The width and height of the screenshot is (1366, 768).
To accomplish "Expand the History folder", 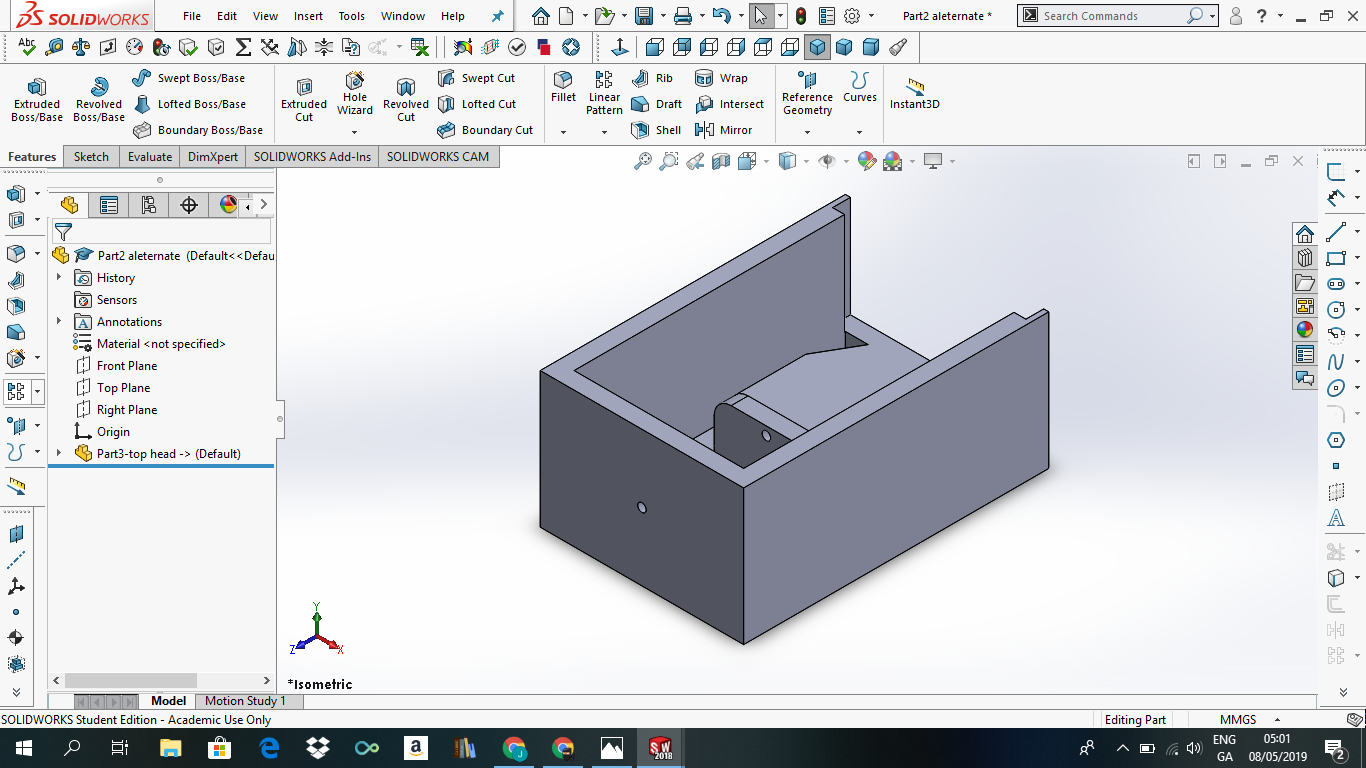I will tap(59, 278).
